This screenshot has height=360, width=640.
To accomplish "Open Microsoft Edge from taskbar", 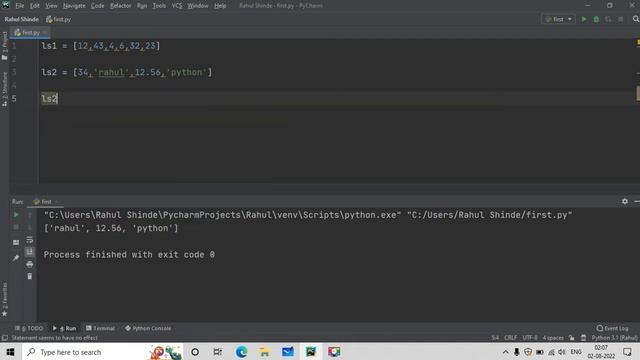I will (x=241, y=352).
